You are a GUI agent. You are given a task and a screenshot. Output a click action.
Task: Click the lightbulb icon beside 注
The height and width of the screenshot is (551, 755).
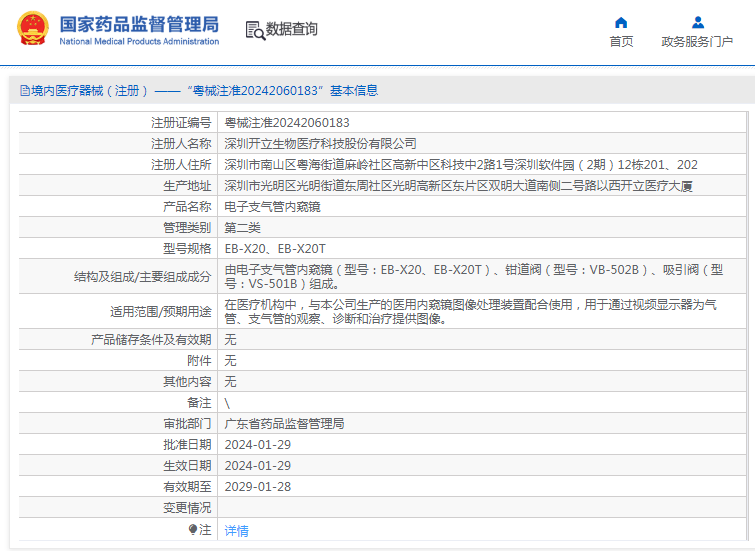point(193,530)
